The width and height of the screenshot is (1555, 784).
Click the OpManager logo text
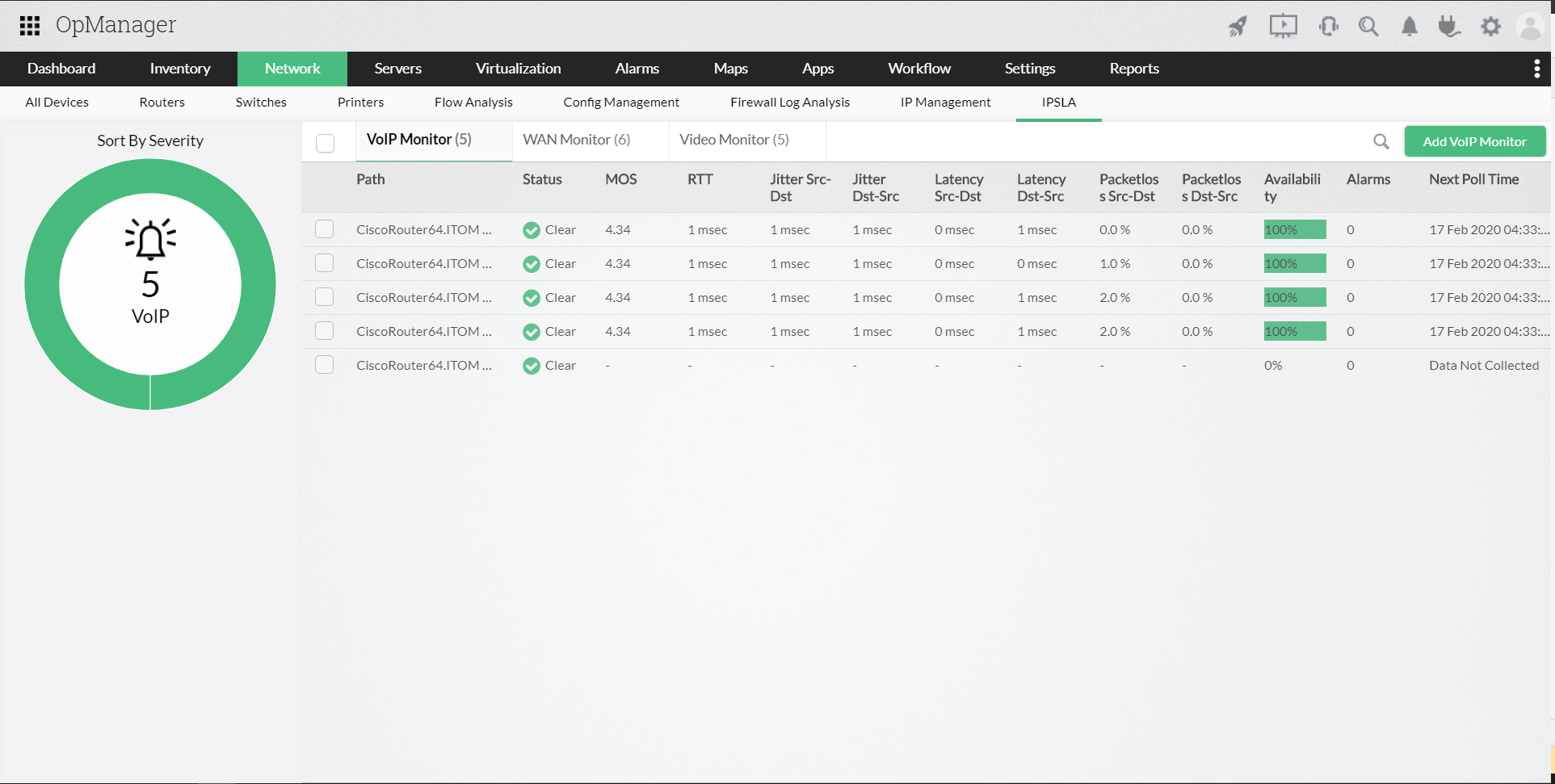(116, 25)
